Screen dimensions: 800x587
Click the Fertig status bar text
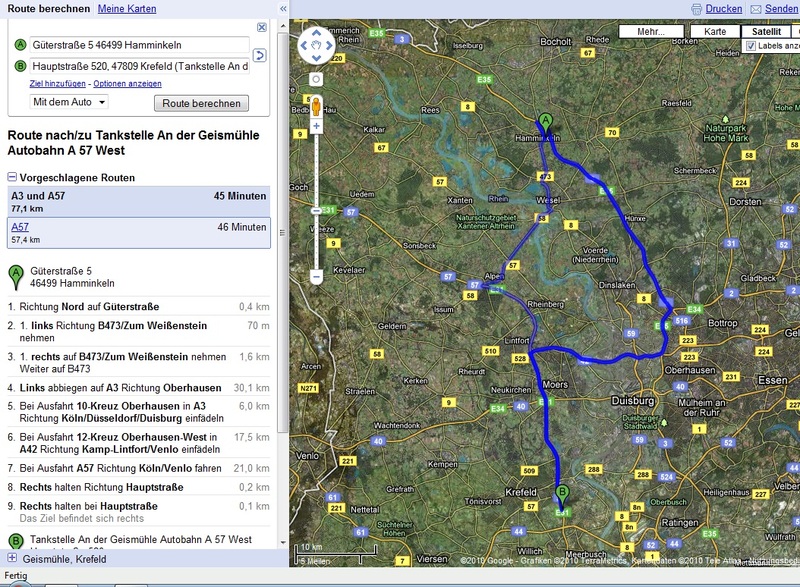(x=16, y=575)
